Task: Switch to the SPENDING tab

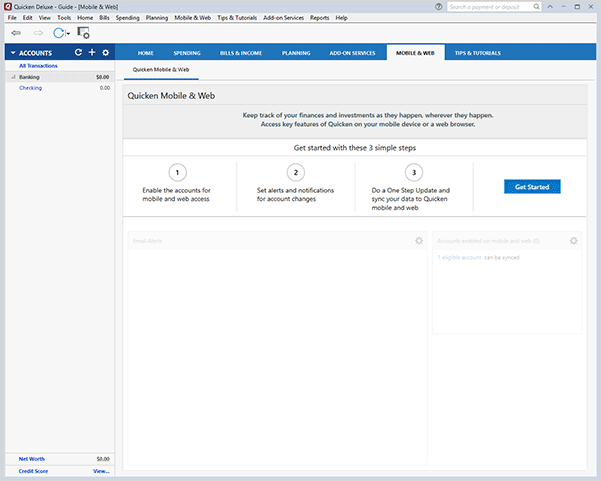Action: 187,53
